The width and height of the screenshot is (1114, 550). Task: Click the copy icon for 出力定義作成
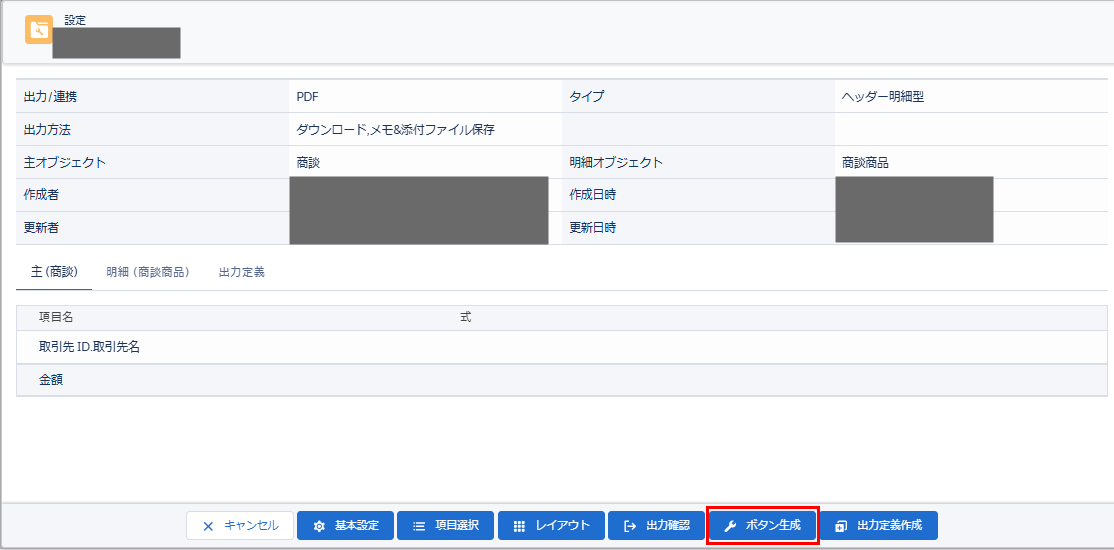click(841, 526)
